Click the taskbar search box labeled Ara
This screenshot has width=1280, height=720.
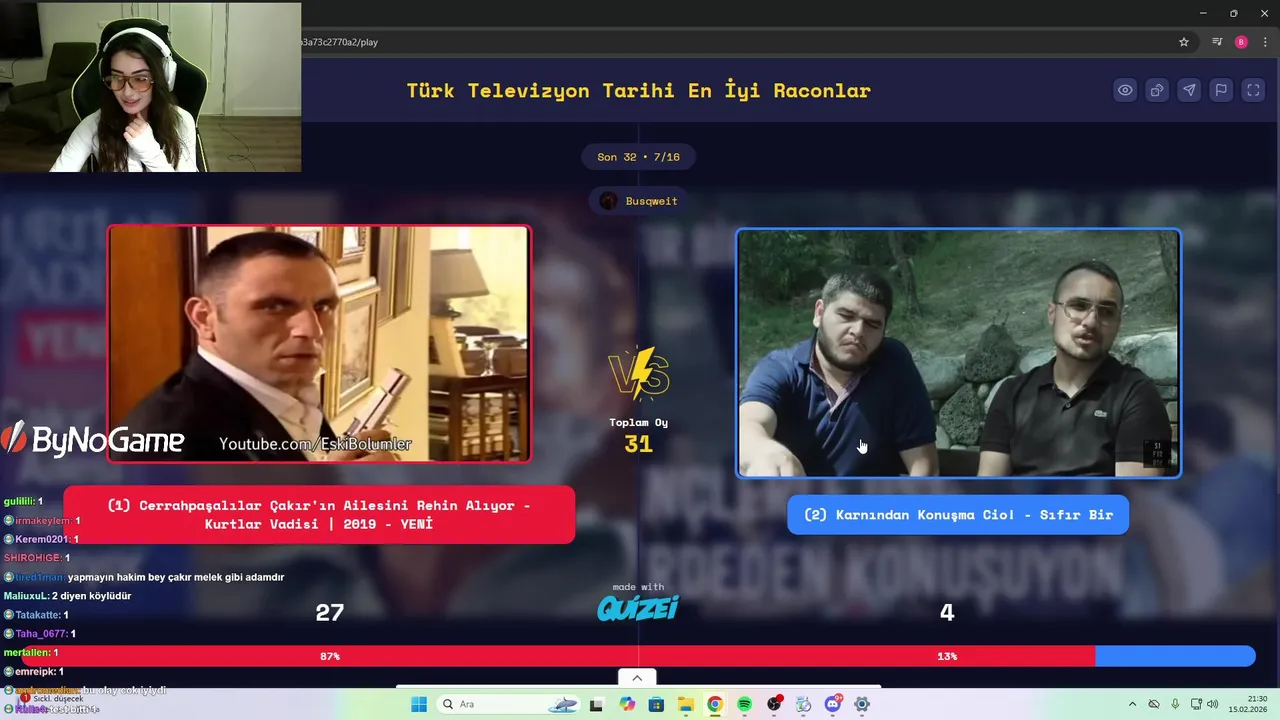click(x=510, y=704)
